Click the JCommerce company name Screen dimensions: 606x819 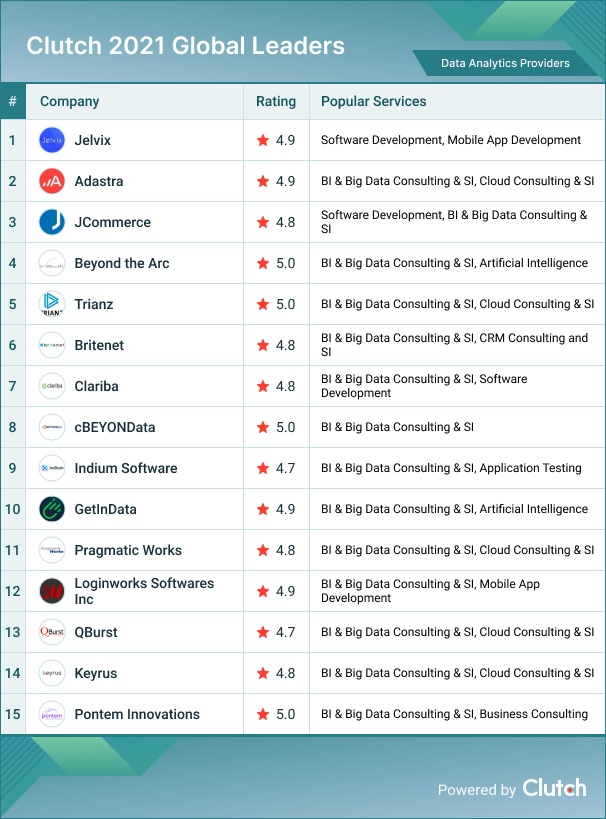click(x=112, y=222)
